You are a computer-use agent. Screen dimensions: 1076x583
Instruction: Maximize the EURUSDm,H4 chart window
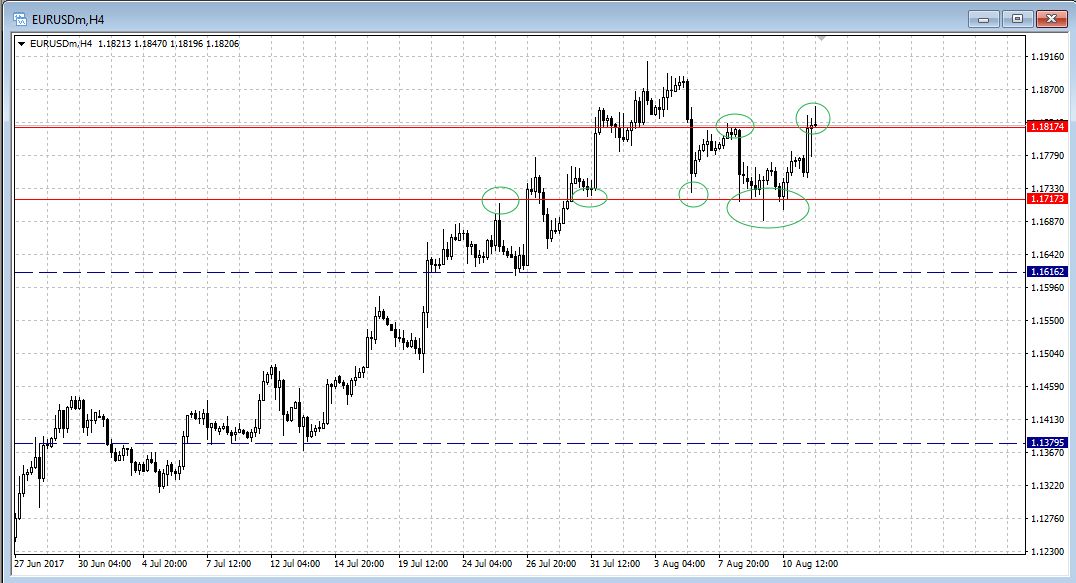[1018, 18]
